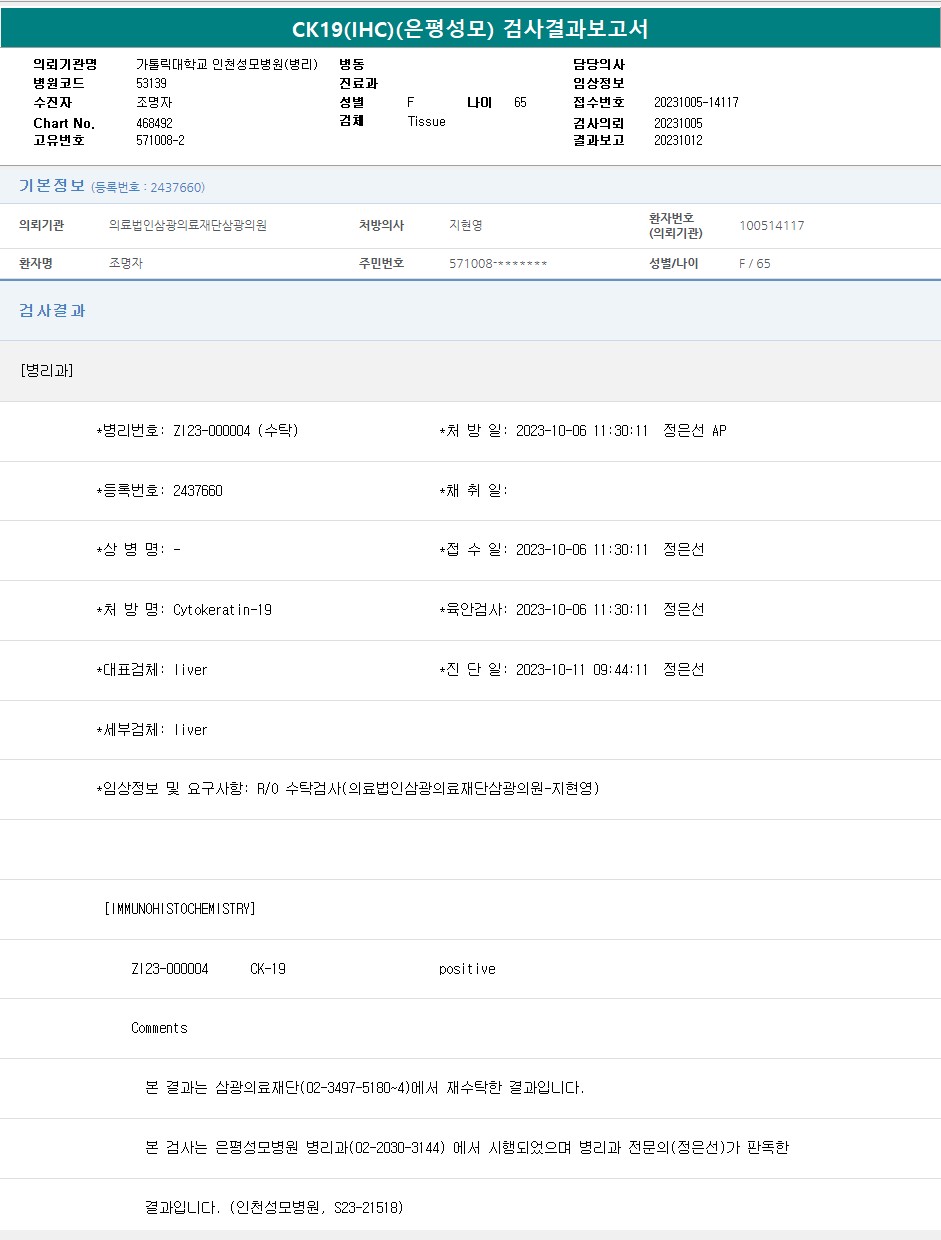This screenshot has height=1240, width=941.
Task: Click the CK-19 positive result value
Action: pyautogui.click(x=467, y=969)
